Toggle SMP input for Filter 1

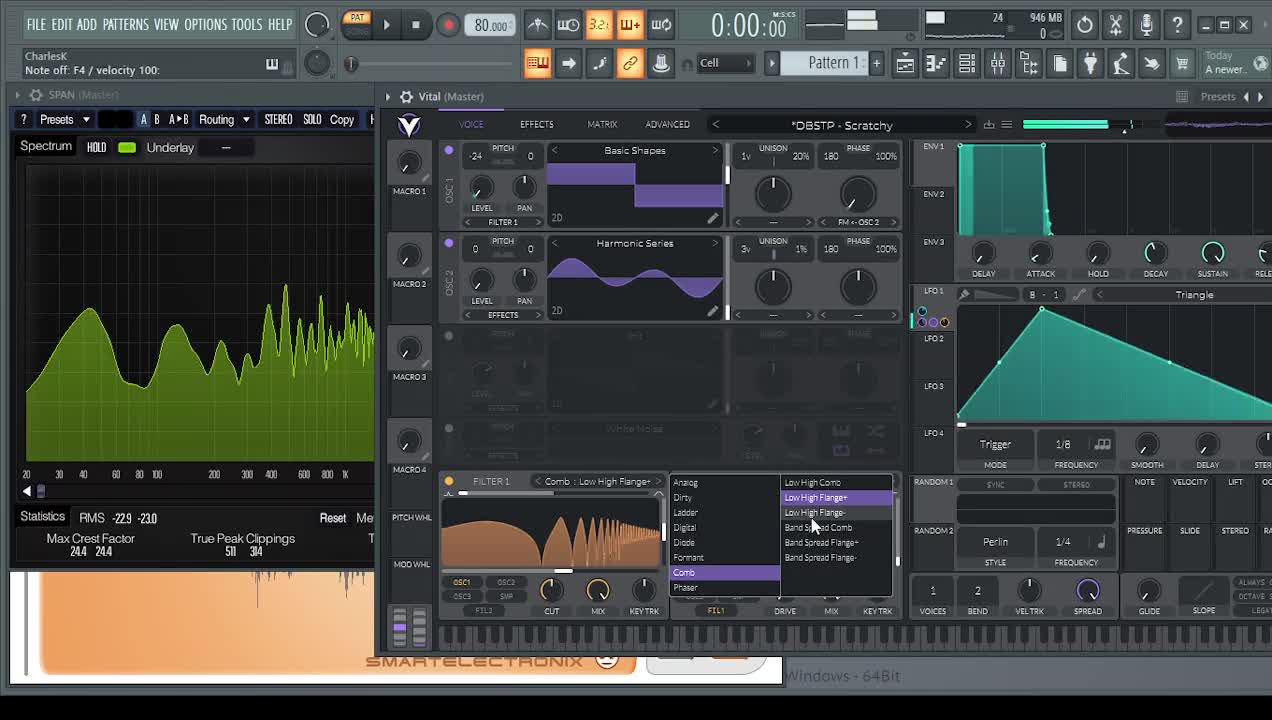point(506,596)
